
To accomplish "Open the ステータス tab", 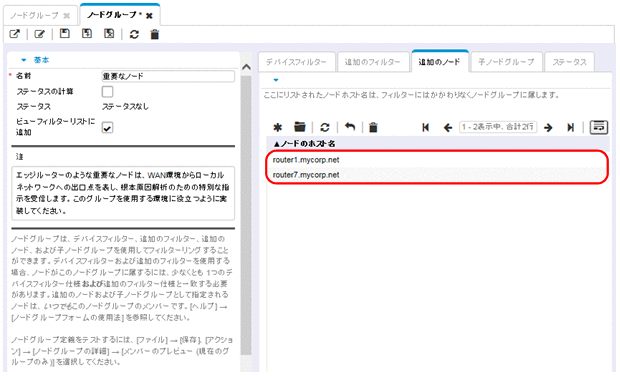I will (569, 62).
